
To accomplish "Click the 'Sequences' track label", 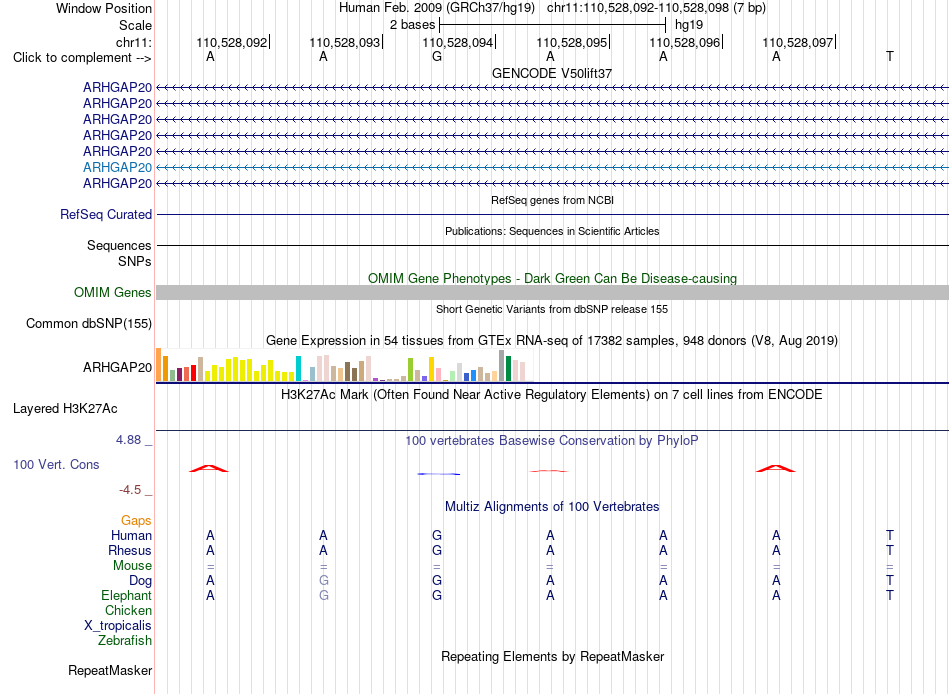I will (x=119, y=245).
